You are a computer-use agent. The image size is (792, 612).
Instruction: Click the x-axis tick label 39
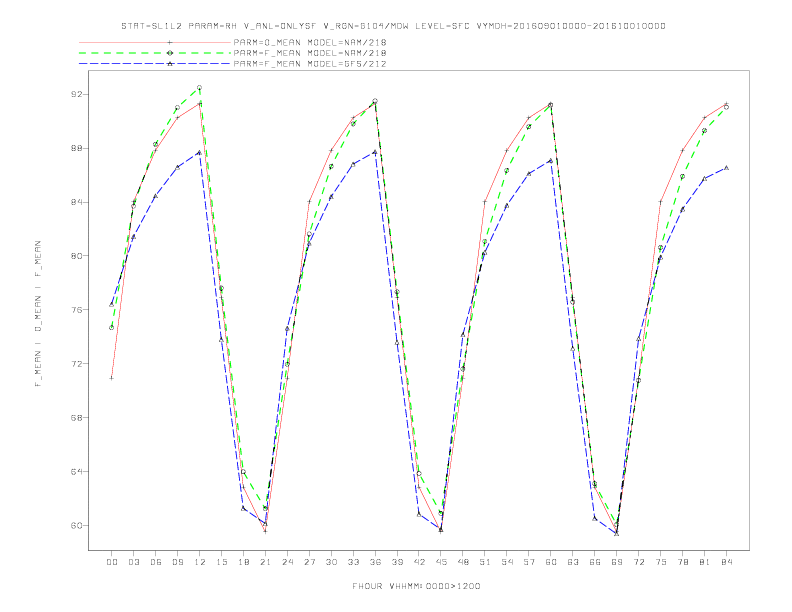coord(397,562)
